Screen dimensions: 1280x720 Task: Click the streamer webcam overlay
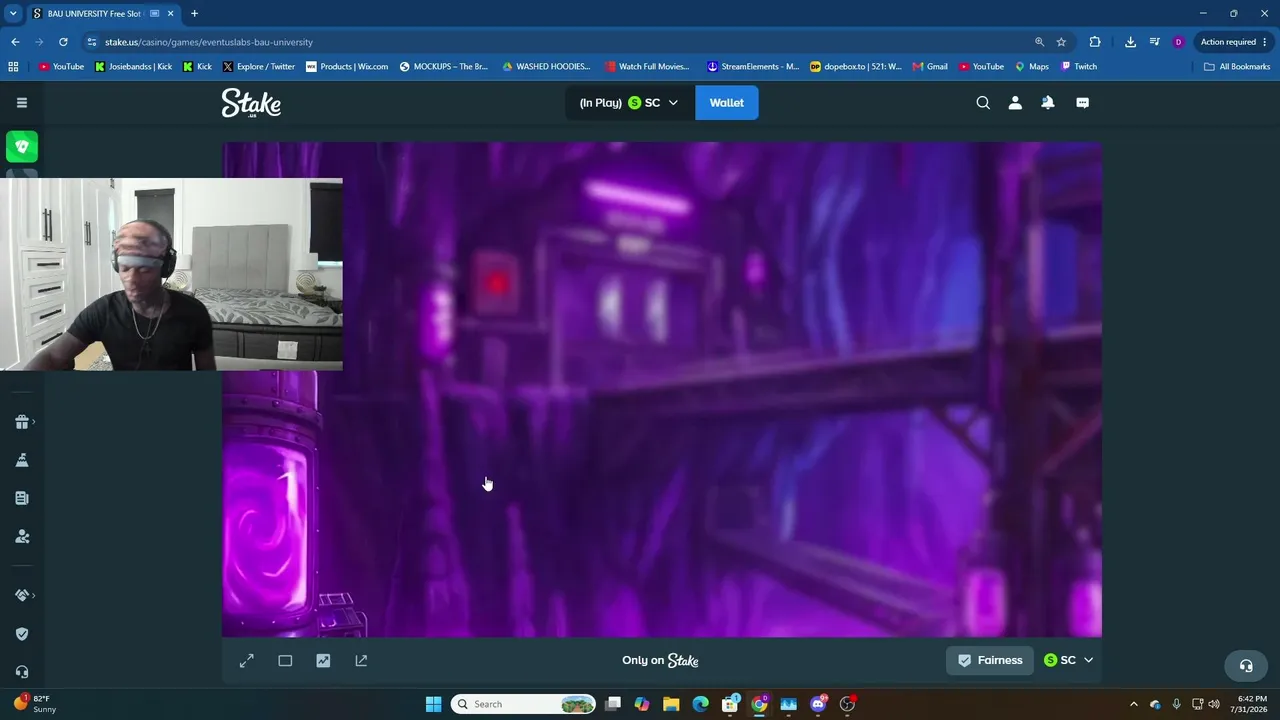pyautogui.click(x=171, y=275)
